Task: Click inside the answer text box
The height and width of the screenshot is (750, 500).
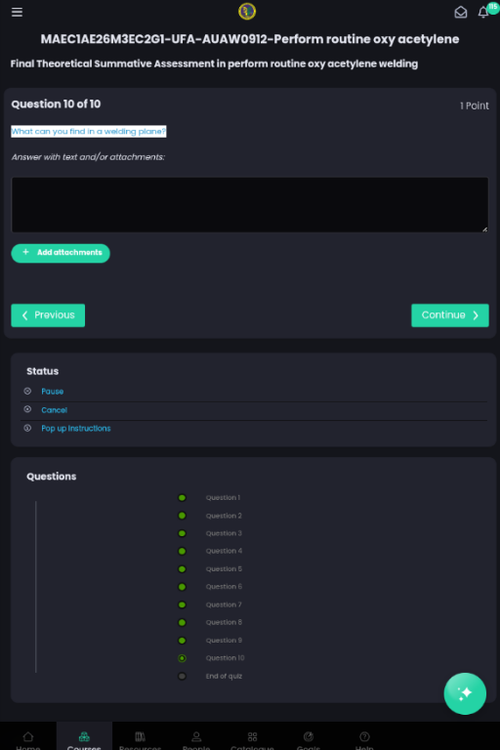Action: (x=250, y=205)
